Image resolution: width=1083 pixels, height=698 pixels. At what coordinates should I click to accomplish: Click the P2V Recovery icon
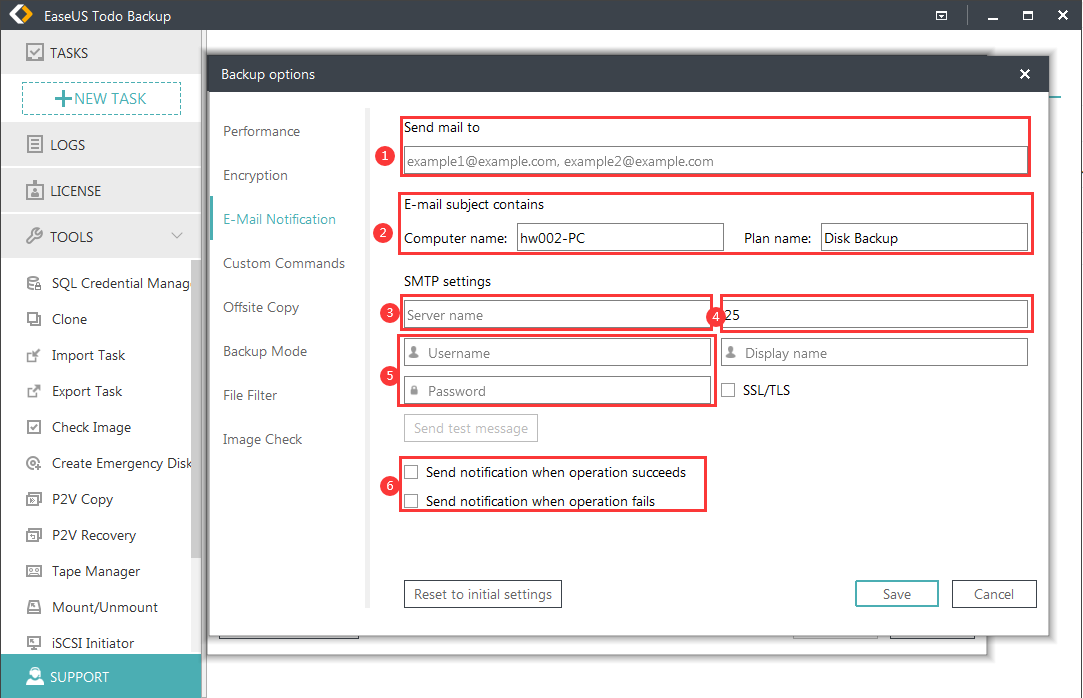(34, 534)
